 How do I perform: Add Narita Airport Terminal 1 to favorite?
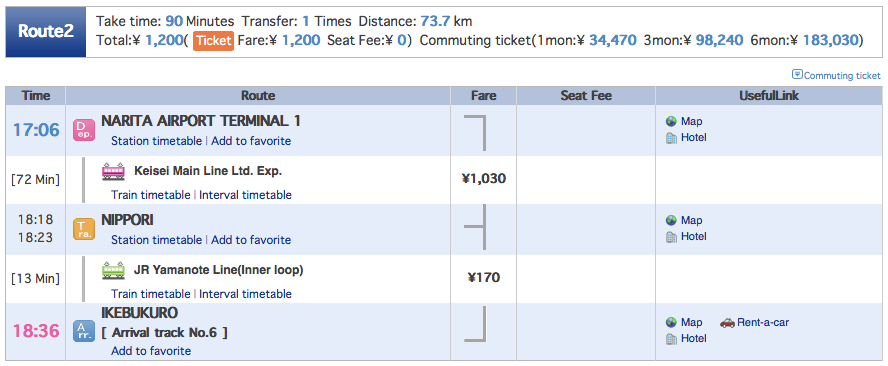coord(251,141)
